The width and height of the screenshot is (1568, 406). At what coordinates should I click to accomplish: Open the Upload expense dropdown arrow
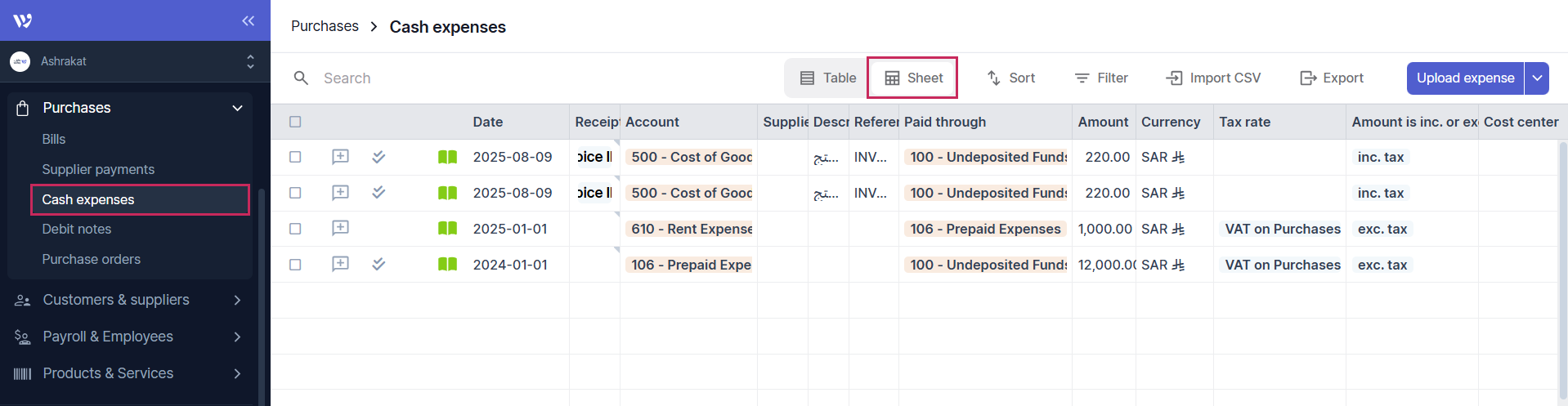[x=1537, y=78]
